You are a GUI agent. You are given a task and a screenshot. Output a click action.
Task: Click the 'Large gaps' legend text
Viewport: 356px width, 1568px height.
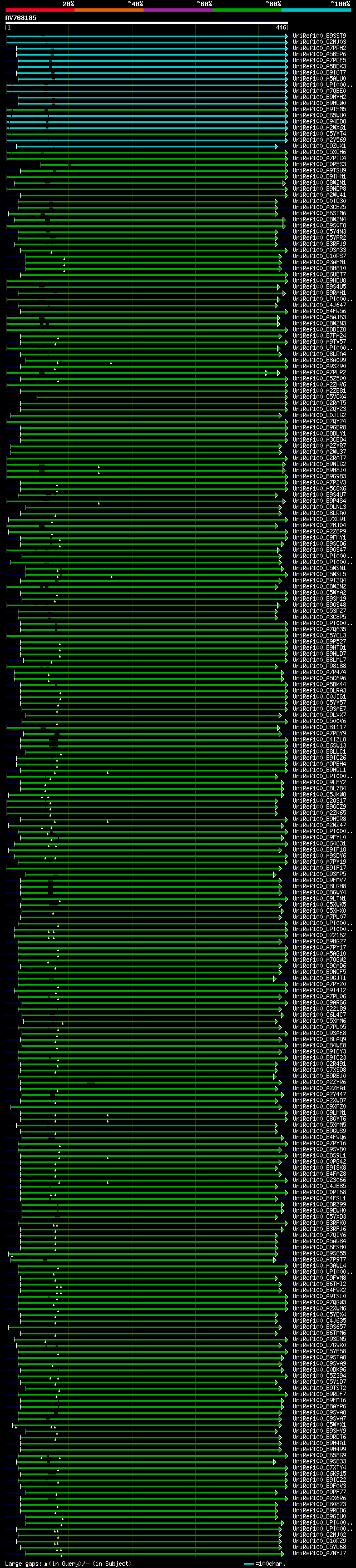23,1563
